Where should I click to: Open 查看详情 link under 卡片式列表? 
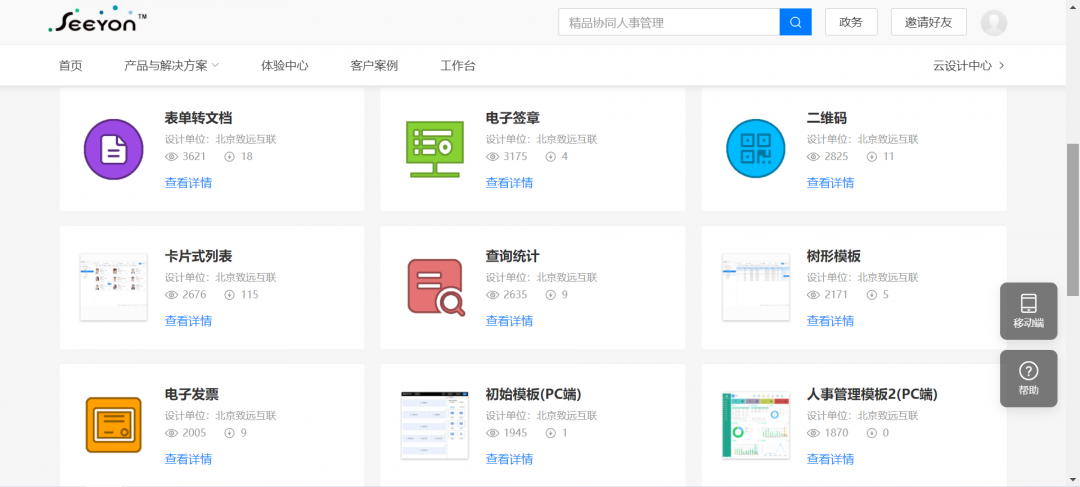pyautogui.click(x=188, y=321)
